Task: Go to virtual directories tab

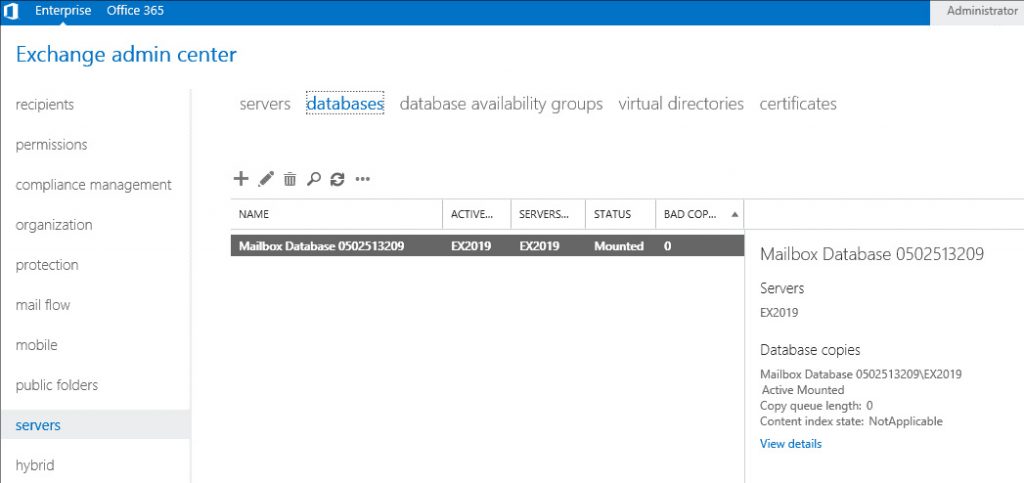Action: coord(681,104)
